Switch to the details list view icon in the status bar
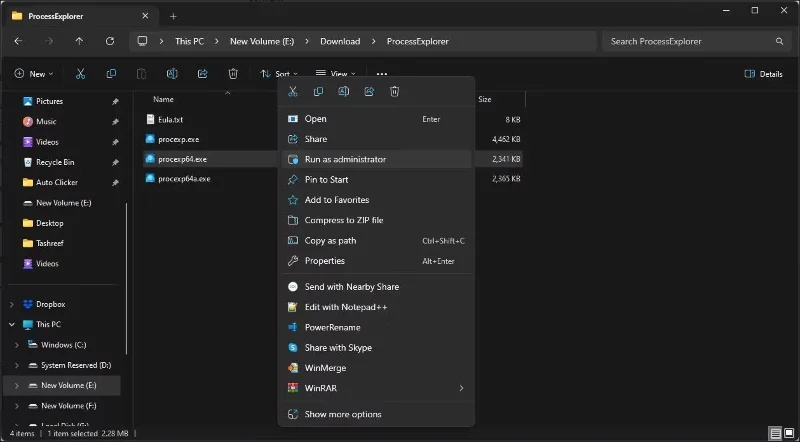800x442 pixels. (776, 434)
